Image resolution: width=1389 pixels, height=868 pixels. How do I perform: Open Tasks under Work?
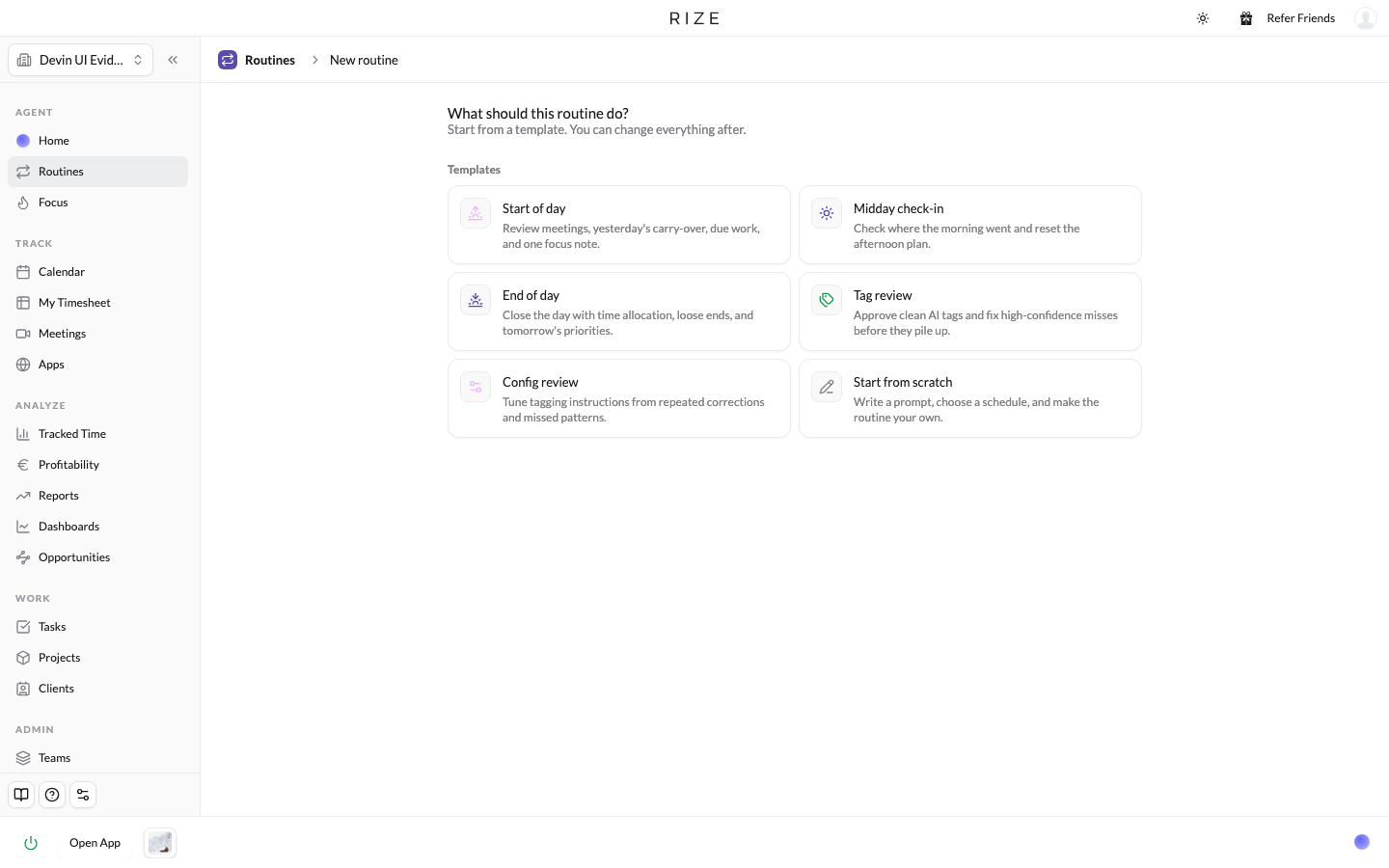[98, 627]
